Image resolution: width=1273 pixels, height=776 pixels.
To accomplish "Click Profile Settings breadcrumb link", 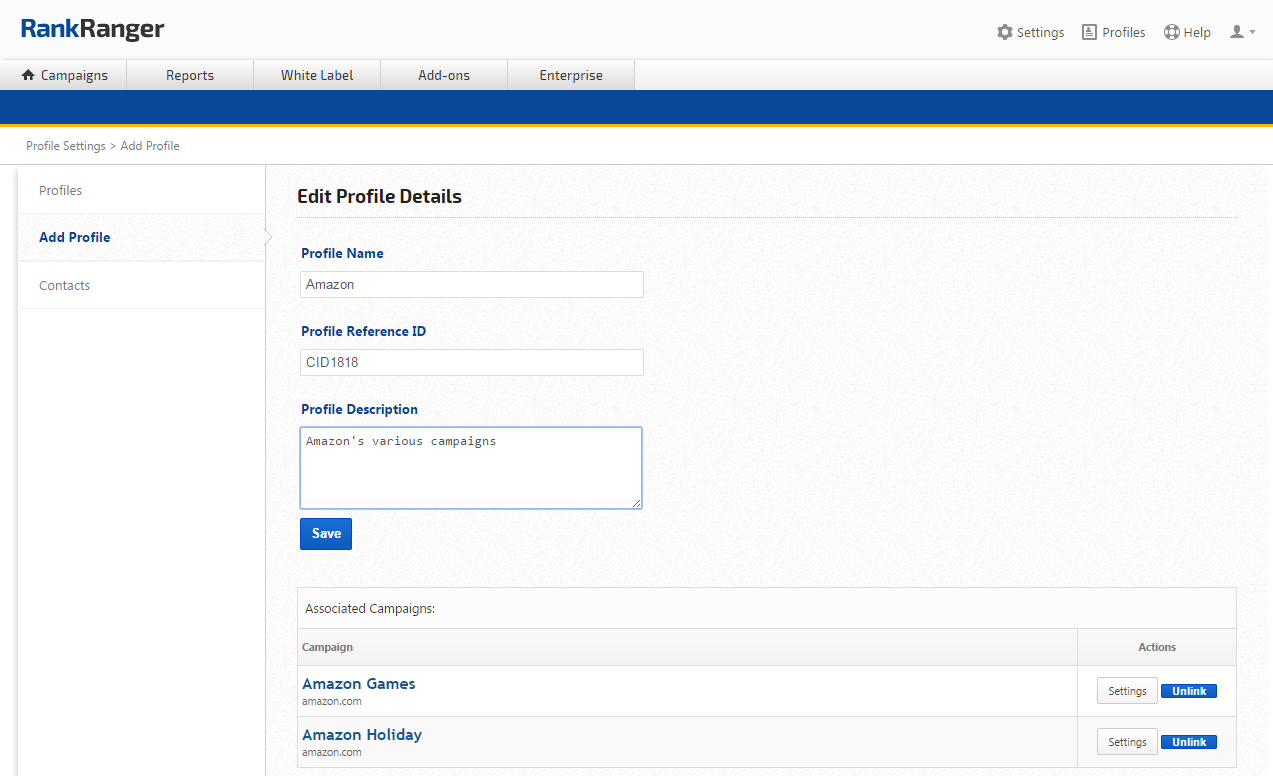I will point(66,146).
